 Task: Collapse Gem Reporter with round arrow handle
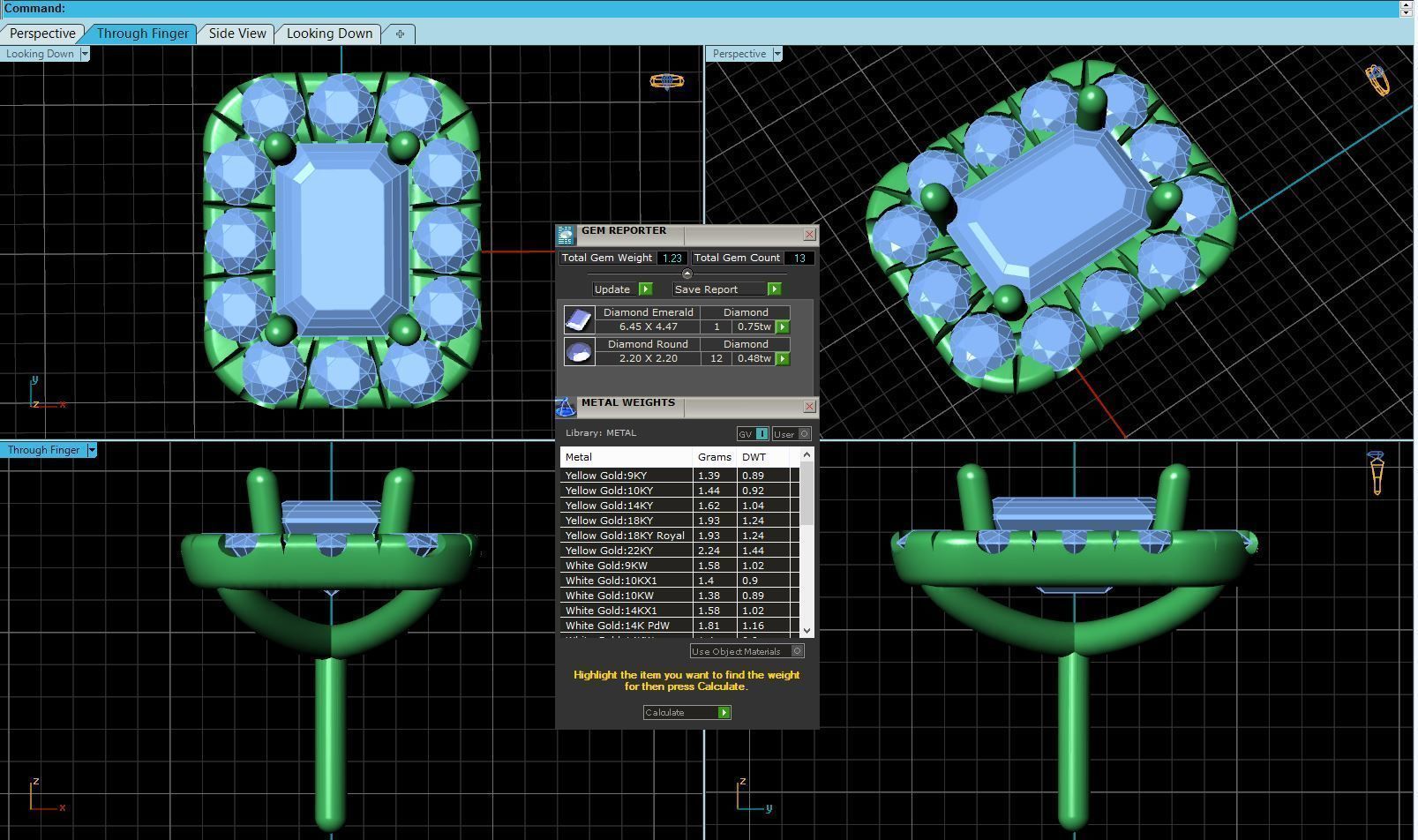coord(687,274)
